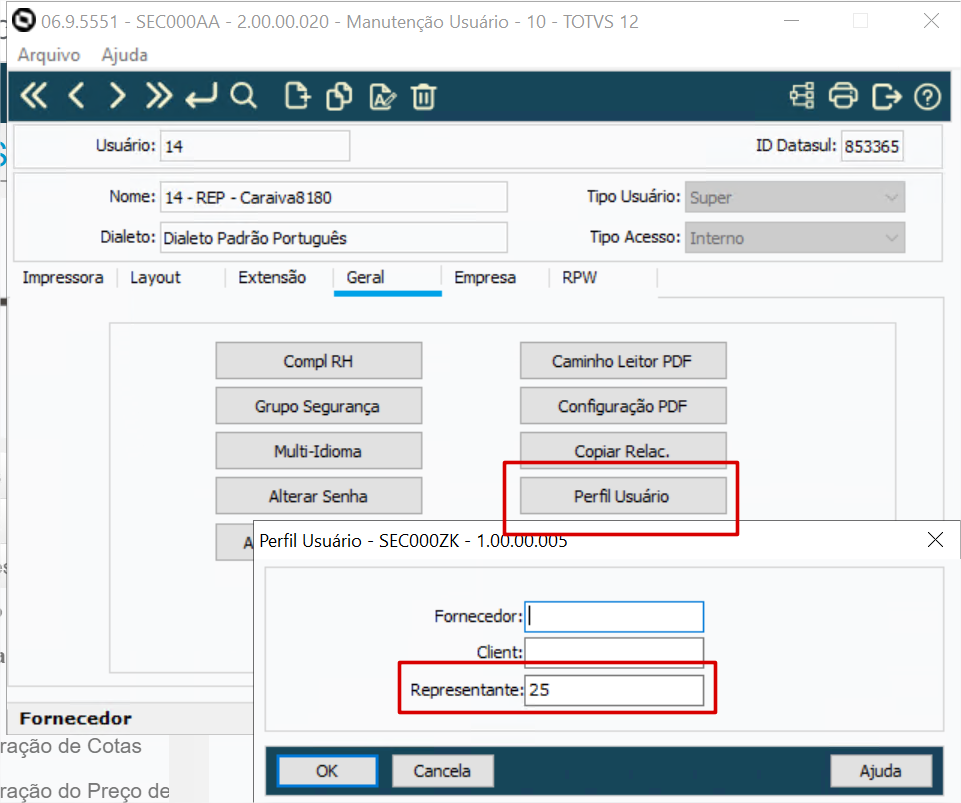Click Cancela in Perfil Usuário dialog

pyautogui.click(x=442, y=771)
